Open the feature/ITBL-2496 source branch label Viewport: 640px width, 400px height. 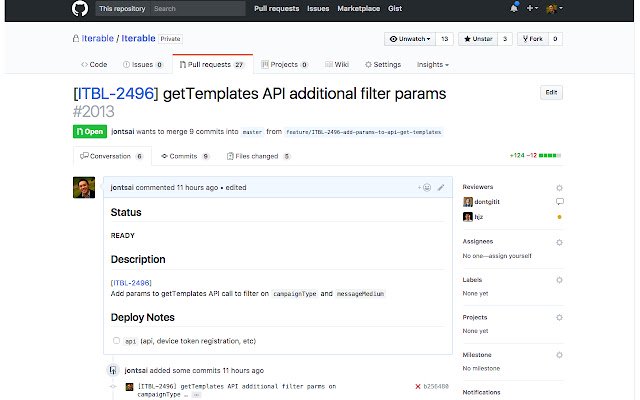pos(363,132)
